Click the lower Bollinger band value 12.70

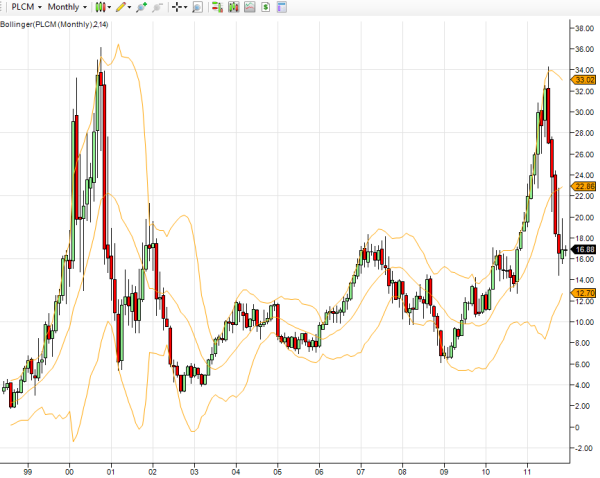584,293
